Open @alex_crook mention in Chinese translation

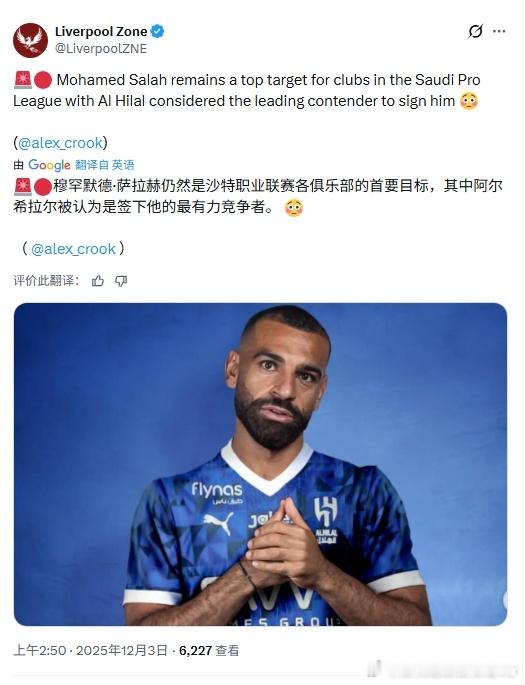[x=73, y=249]
